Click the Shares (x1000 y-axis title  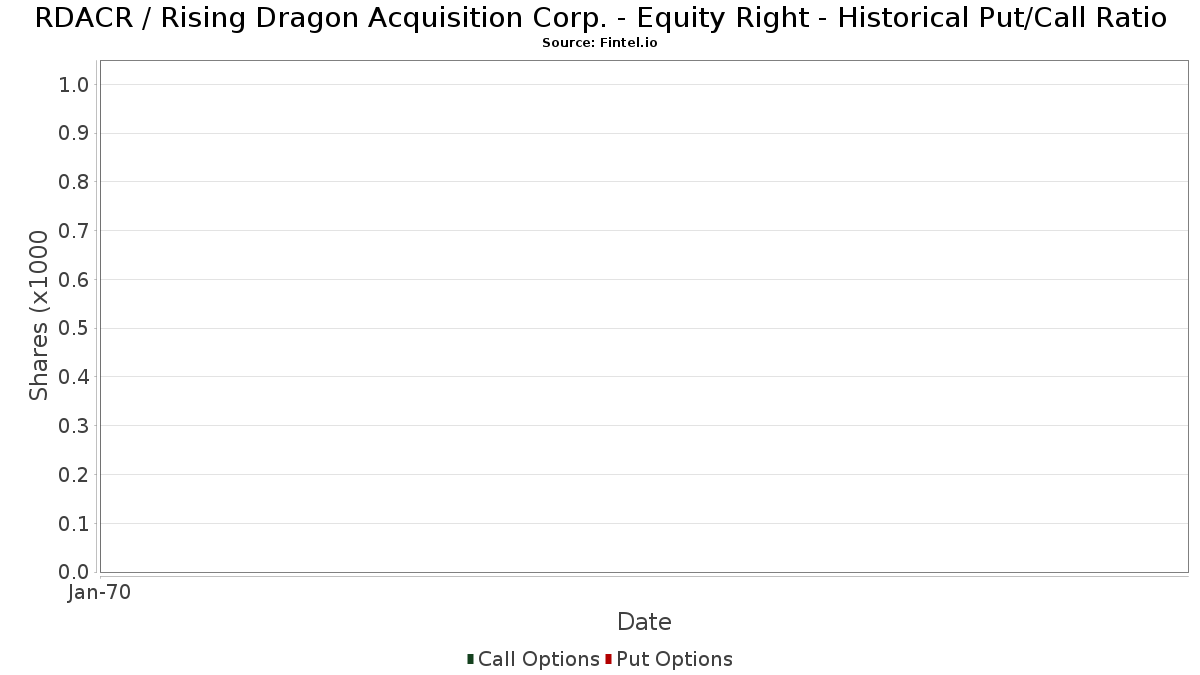[x=39, y=315]
